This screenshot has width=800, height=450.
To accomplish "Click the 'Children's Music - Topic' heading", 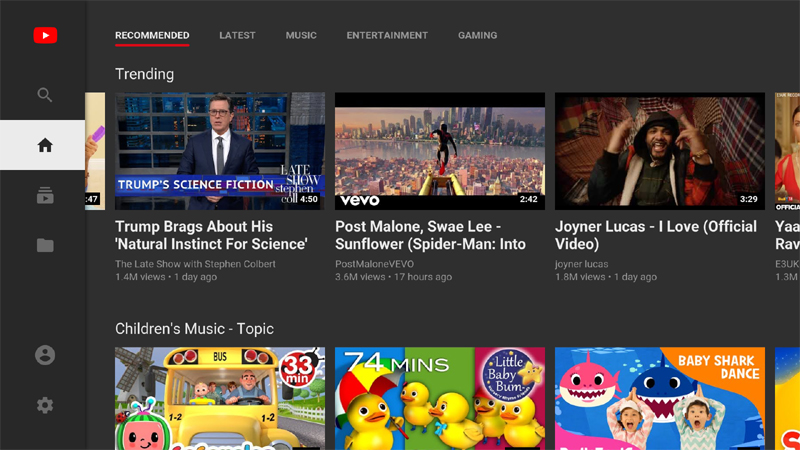I will coord(194,329).
